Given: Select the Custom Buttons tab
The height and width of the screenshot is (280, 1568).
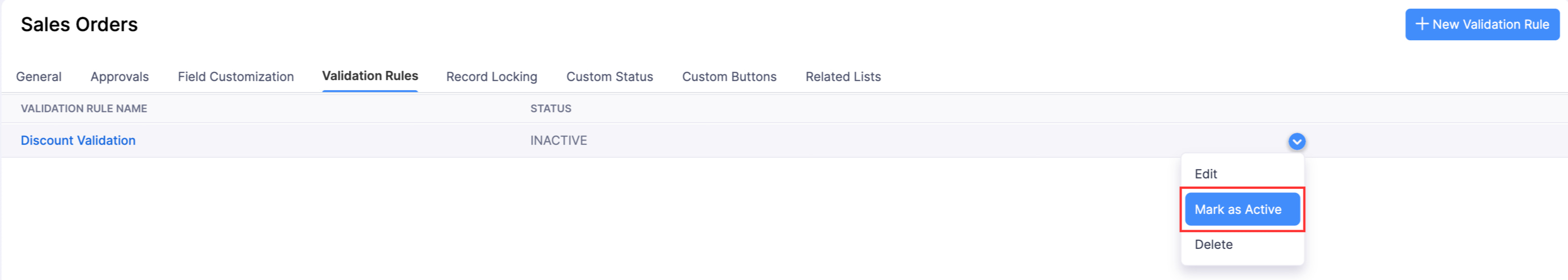Looking at the screenshot, I should tap(729, 77).
